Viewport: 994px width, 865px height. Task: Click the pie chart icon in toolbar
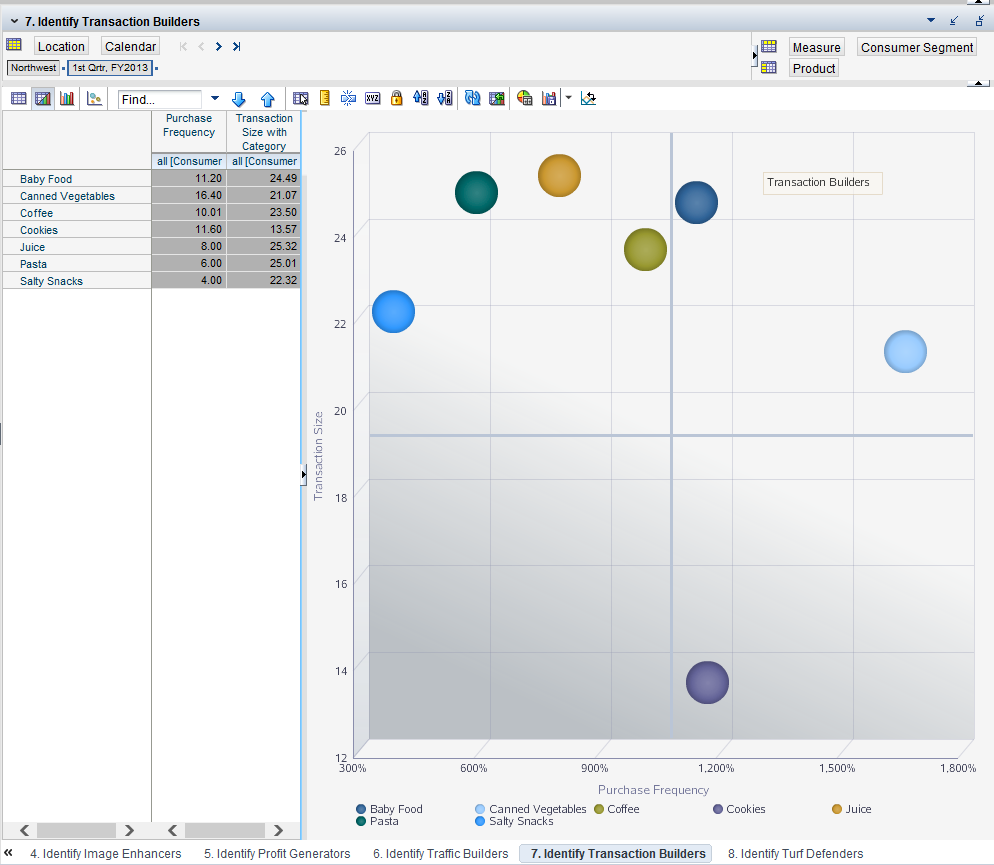coord(524,98)
